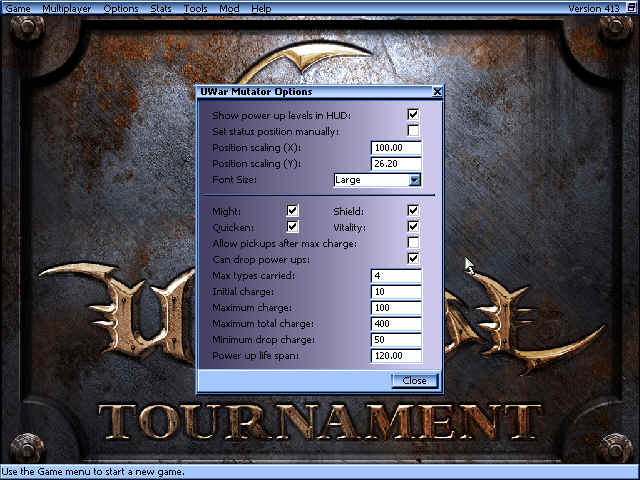640x480 pixels.
Task: Open the Game menu
Action: pyautogui.click(x=17, y=8)
